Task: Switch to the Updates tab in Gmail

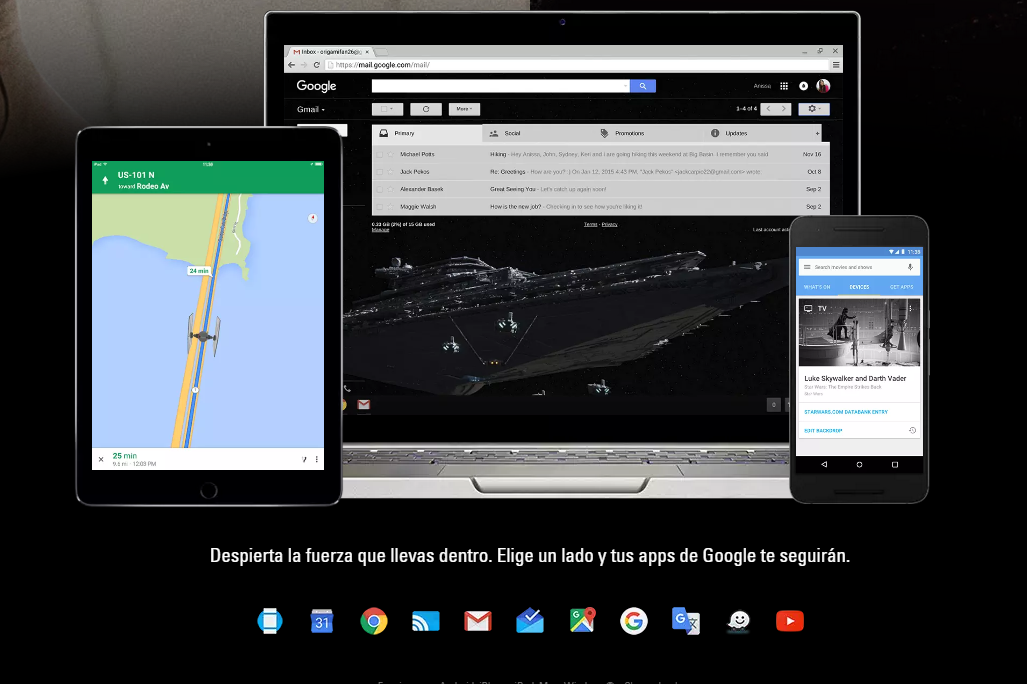Action: (x=758, y=133)
